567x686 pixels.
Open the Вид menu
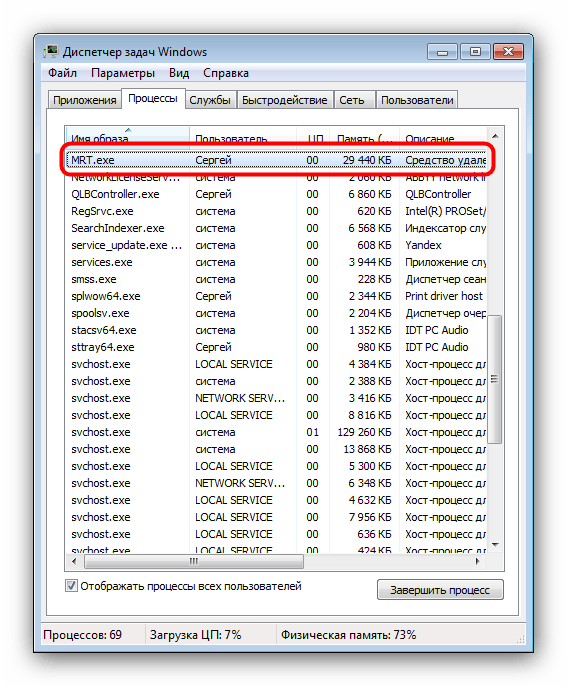(179, 73)
